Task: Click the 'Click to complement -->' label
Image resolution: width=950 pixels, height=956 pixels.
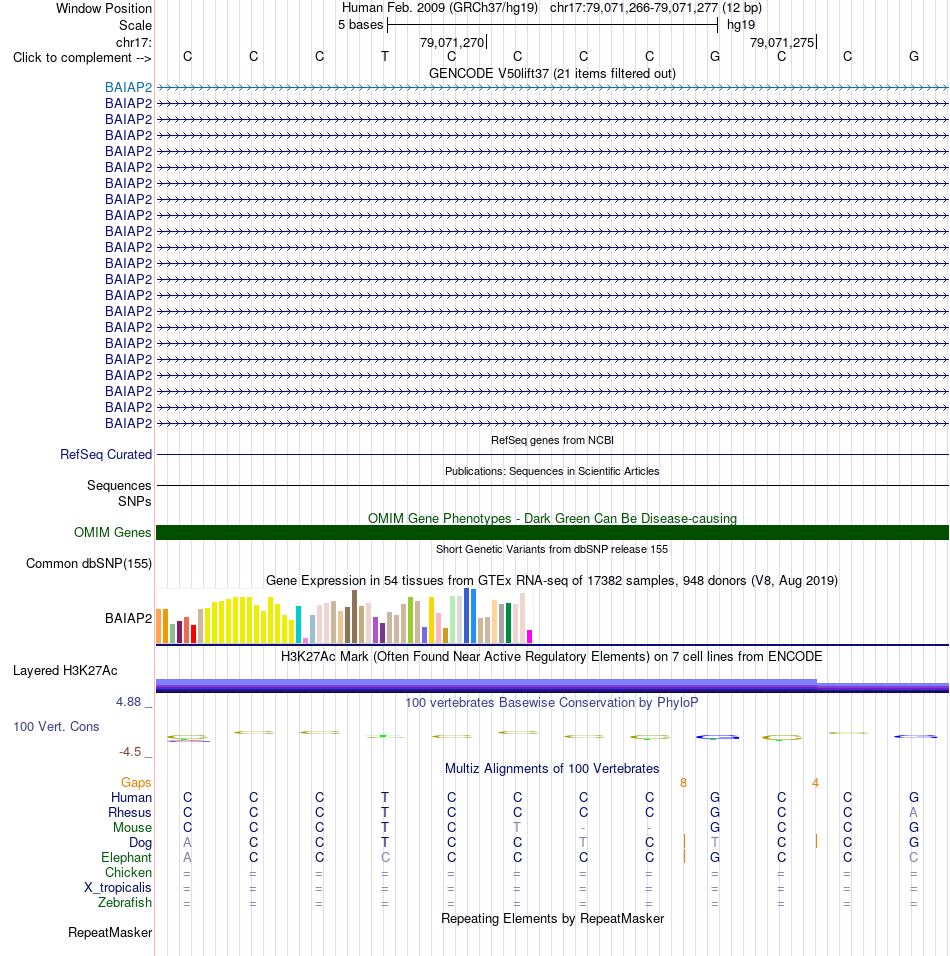Action: 82,57
